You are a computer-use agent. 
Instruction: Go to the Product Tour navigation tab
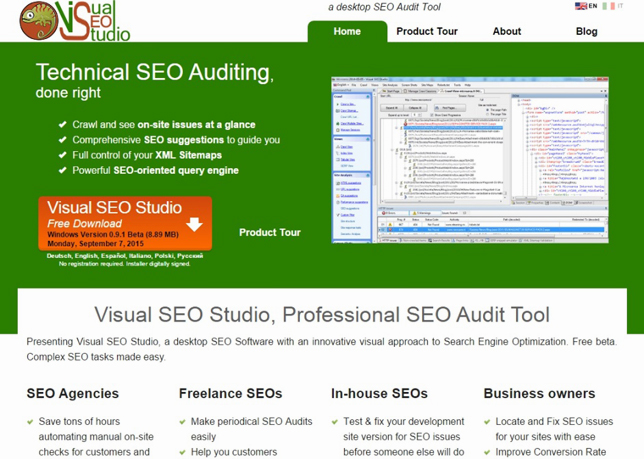[427, 31]
